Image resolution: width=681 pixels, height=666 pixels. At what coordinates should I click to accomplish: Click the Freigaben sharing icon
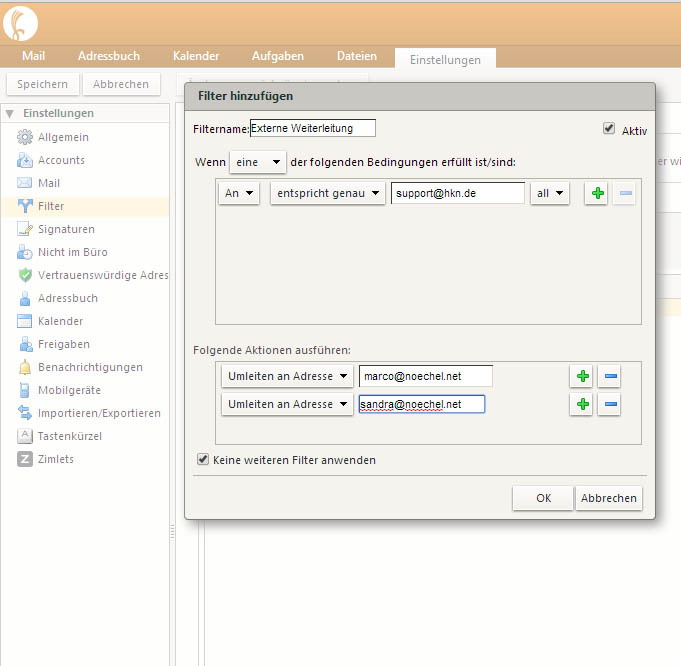point(26,344)
